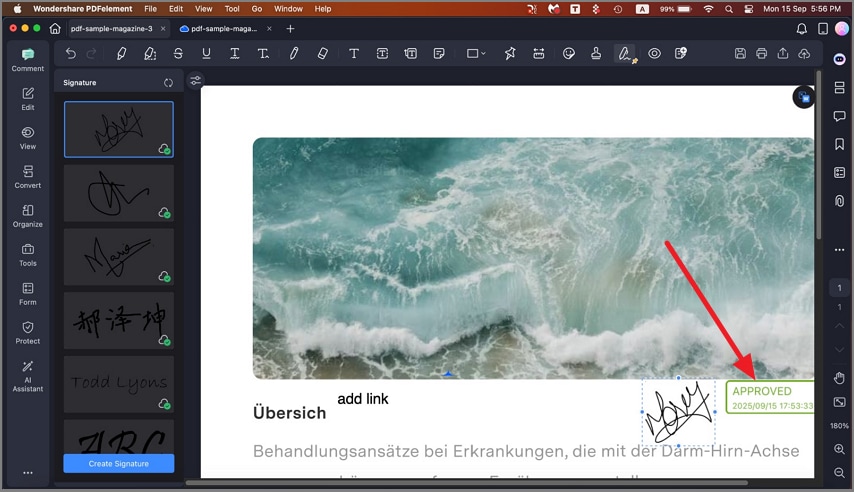Select the Todd Lyons signature
This screenshot has height=492, width=854.
pyautogui.click(x=119, y=384)
